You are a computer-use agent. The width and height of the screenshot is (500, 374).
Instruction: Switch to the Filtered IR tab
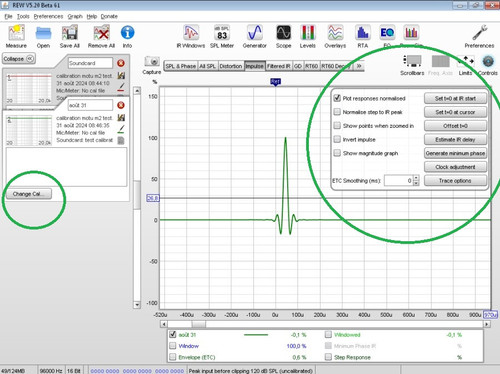[279, 66]
